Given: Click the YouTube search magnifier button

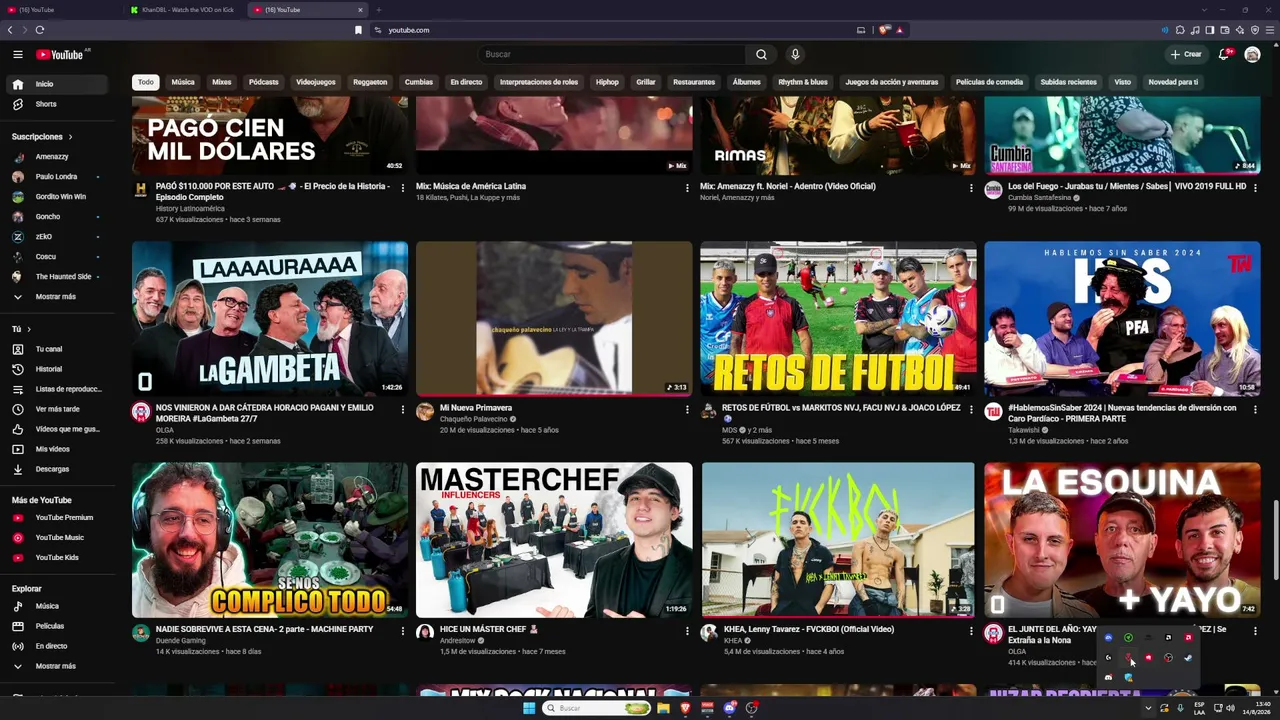Looking at the screenshot, I should tap(761, 54).
